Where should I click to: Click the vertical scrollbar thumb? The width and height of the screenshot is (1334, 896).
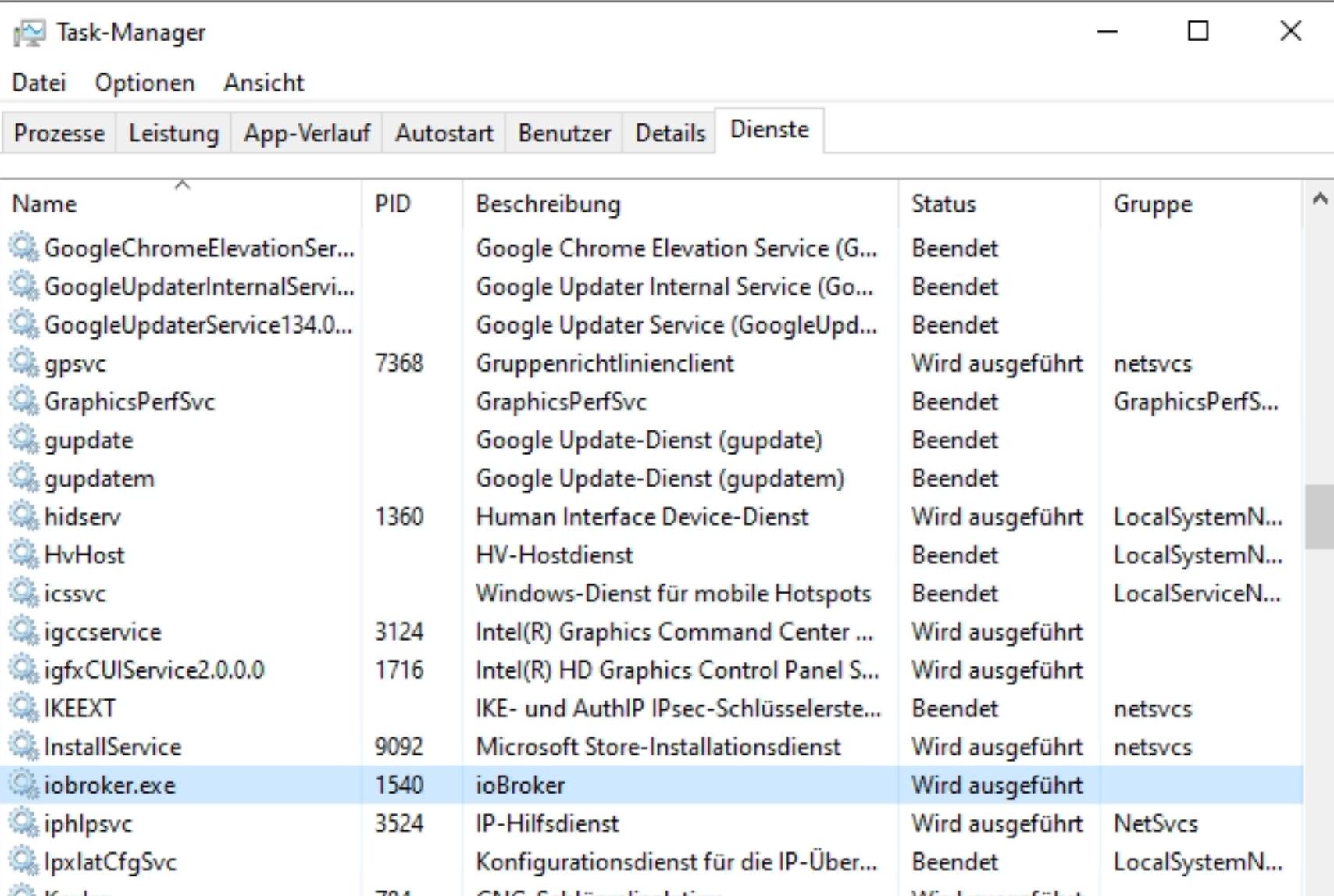pos(1319,517)
